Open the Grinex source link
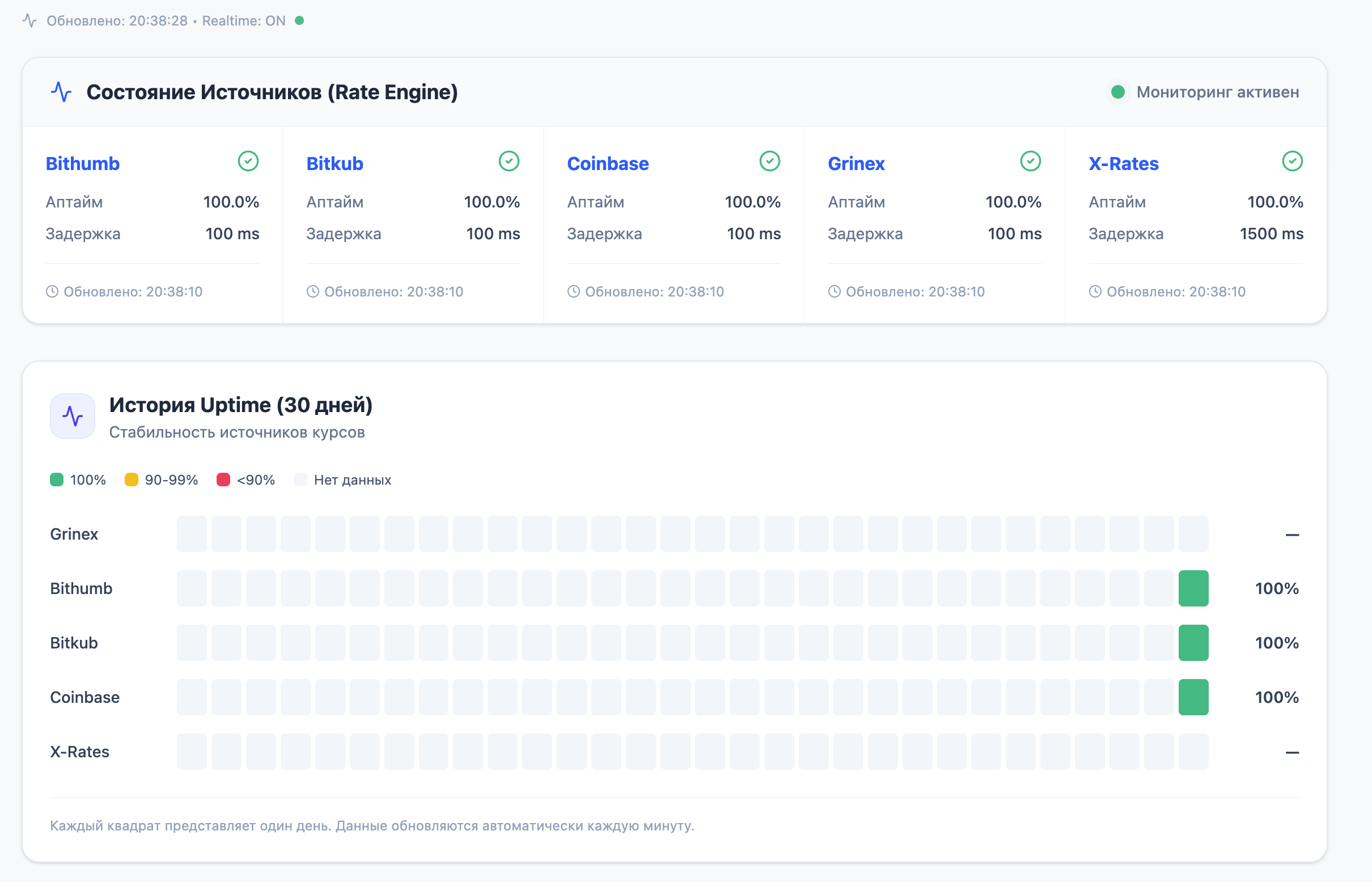Screen dimensions: 1372x882 [x=857, y=164]
